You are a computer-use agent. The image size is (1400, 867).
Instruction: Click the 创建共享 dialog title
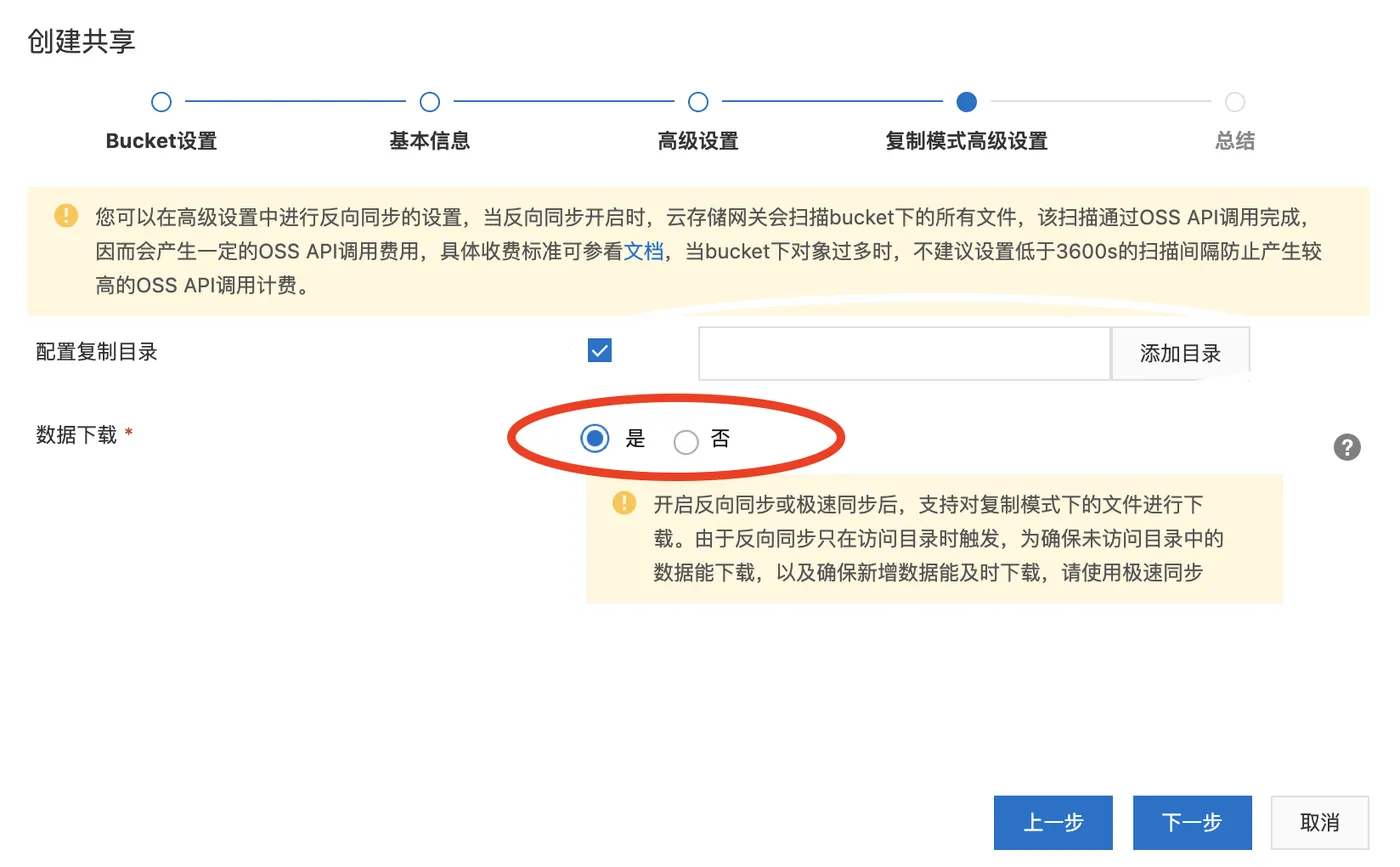click(x=82, y=41)
